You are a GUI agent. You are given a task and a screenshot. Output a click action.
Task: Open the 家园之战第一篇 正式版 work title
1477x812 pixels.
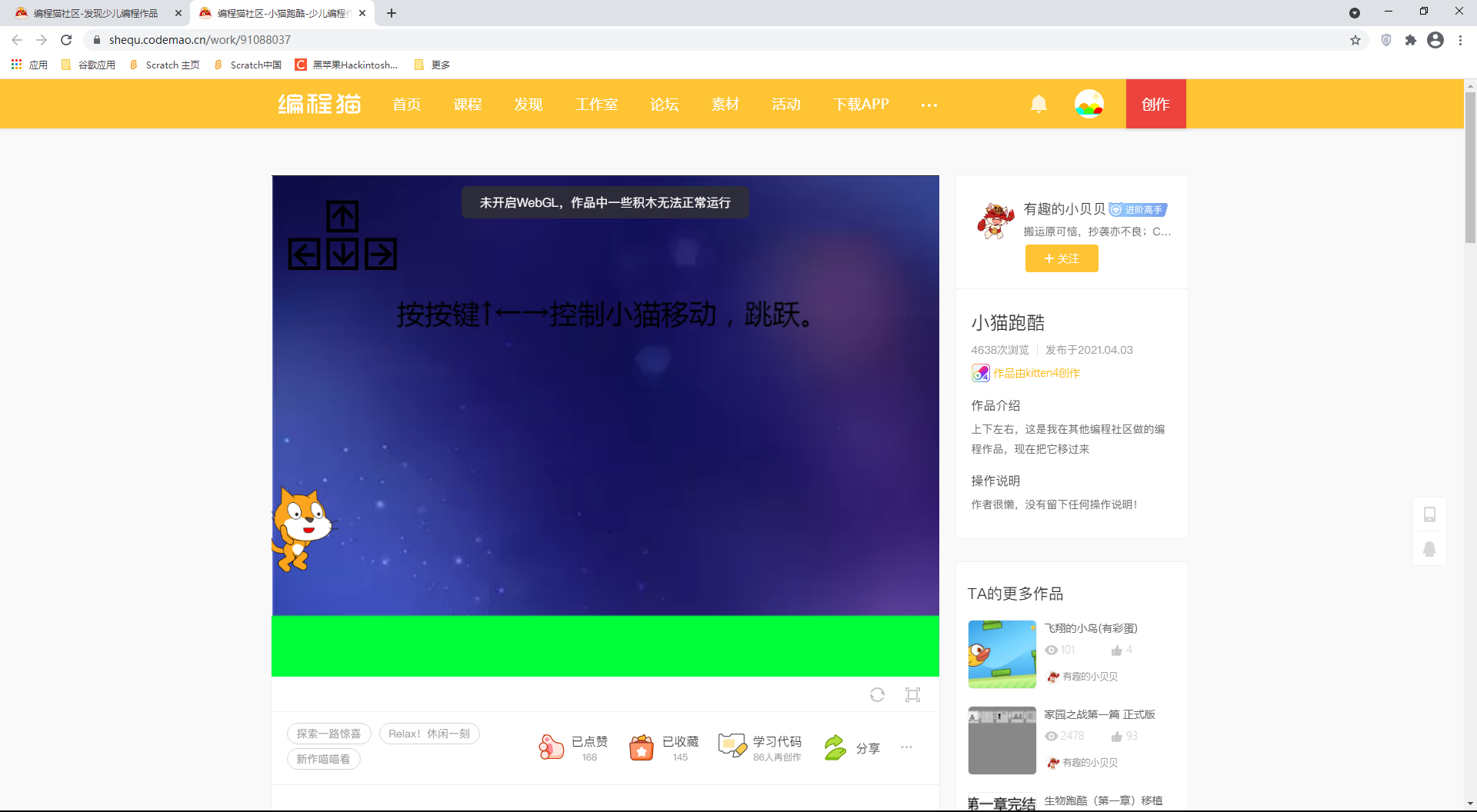point(1100,714)
